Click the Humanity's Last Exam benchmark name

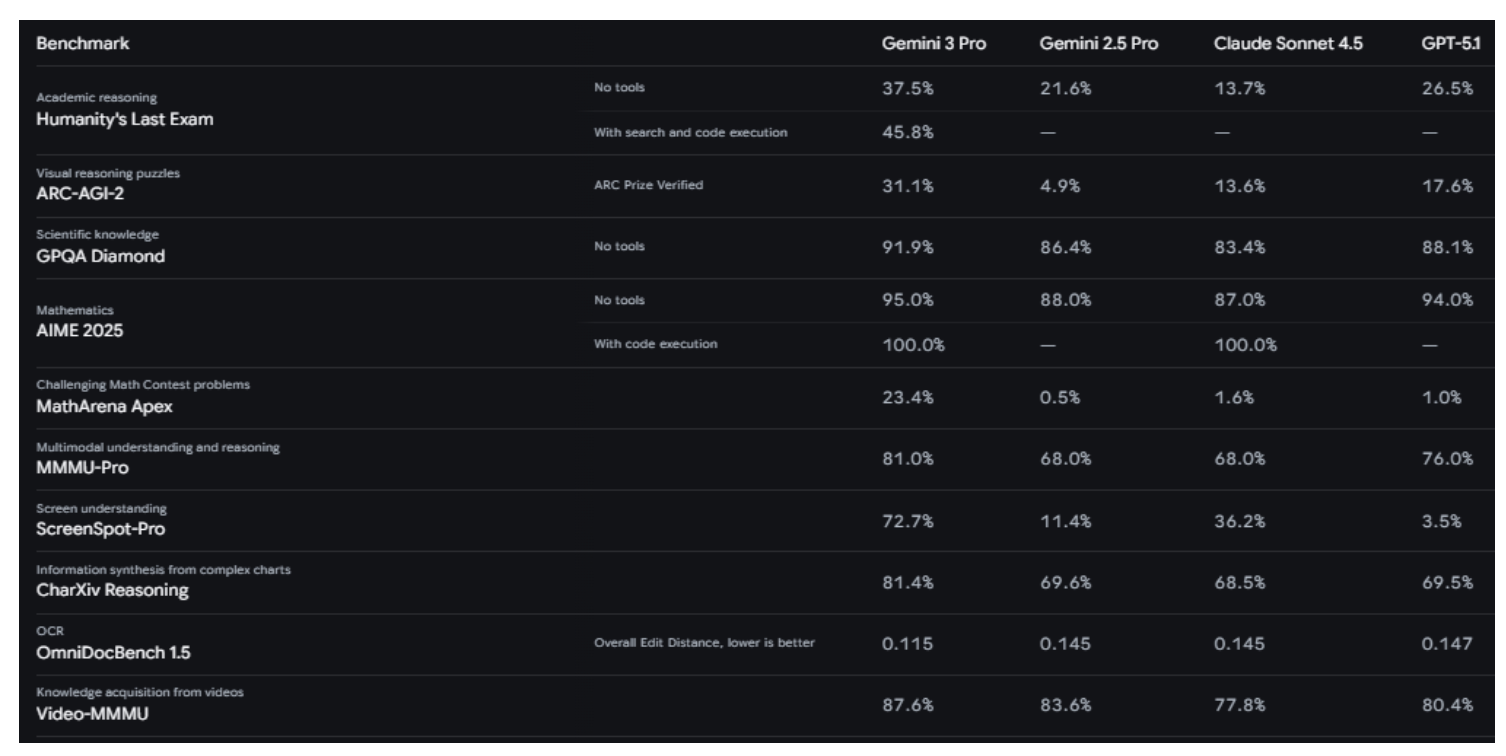click(x=124, y=120)
